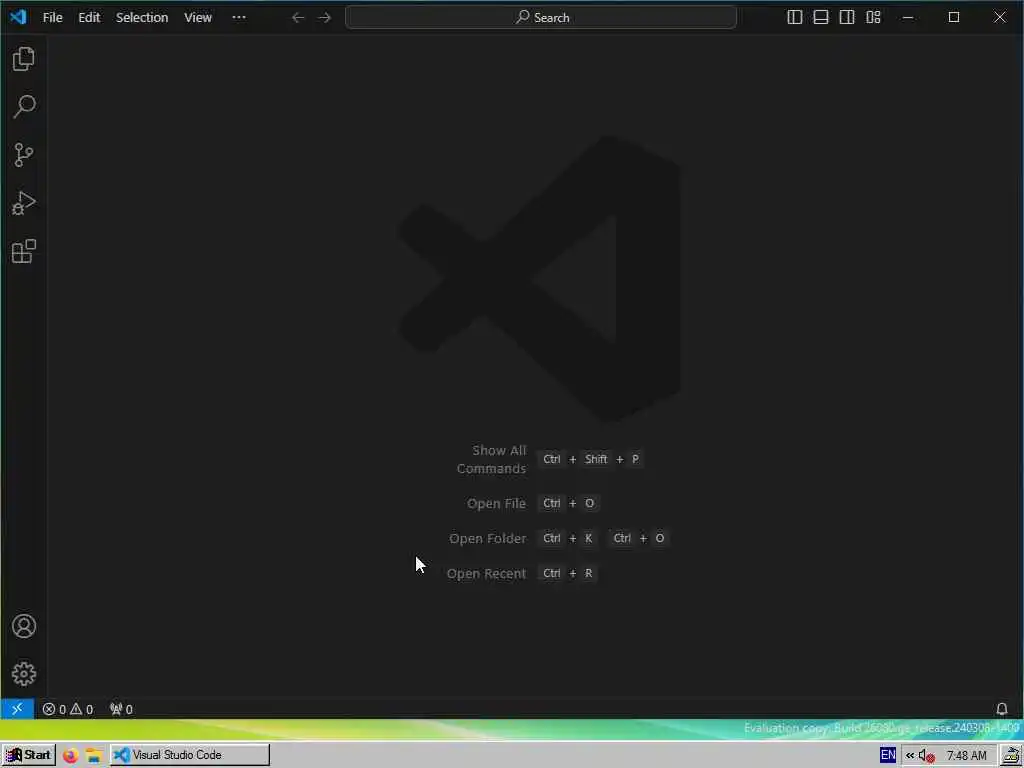Open the Accounts menu icon
This screenshot has width=1024, height=768.
coord(24,626)
